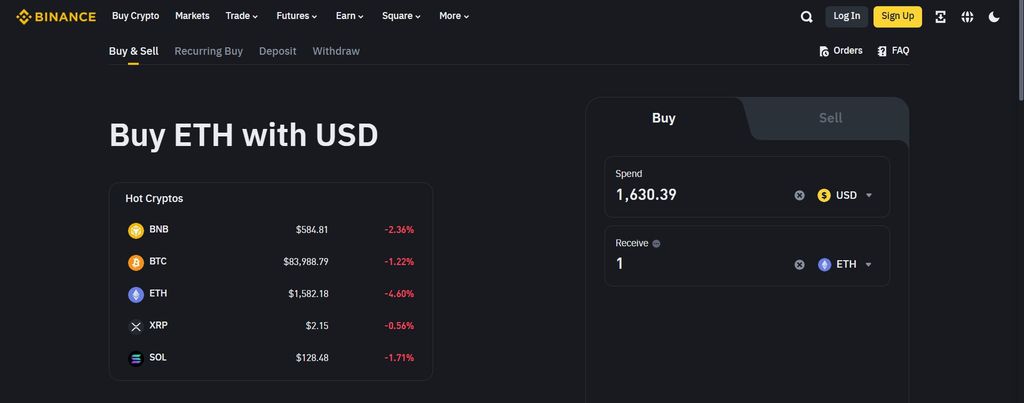Click the Binance logo
The width and height of the screenshot is (1024, 403).
tap(56, 16)
